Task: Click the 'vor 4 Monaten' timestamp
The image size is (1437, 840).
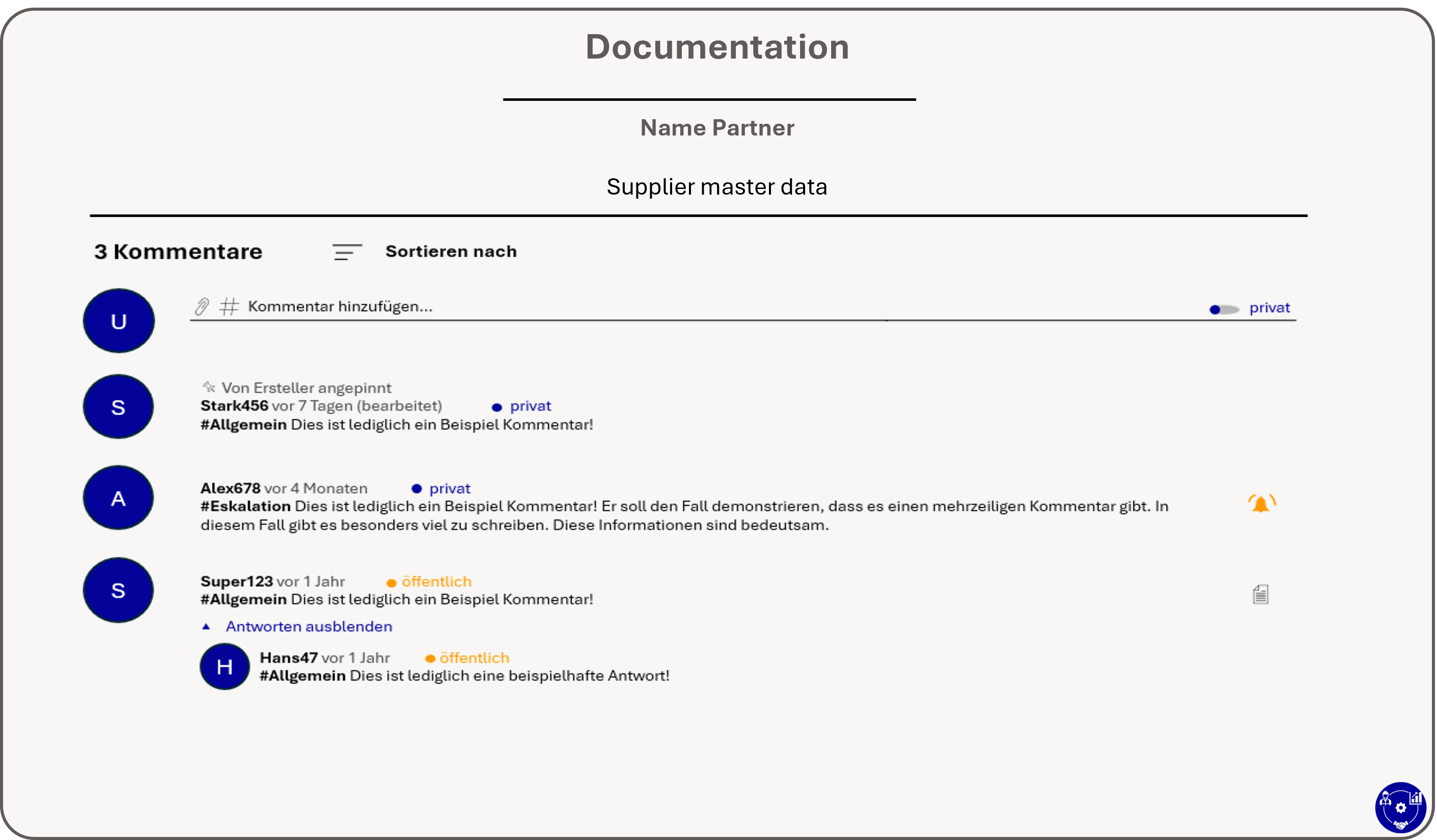Action: pos(316,489)
